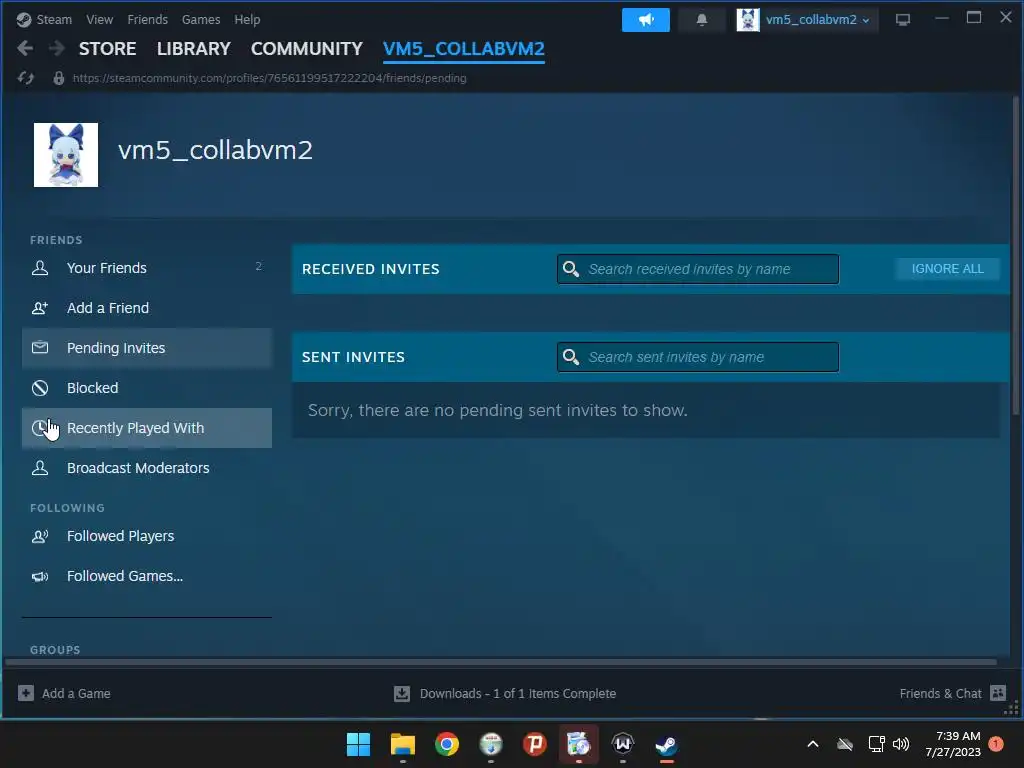
Task: Click the large profile avatar image
Action: (66, 155)
